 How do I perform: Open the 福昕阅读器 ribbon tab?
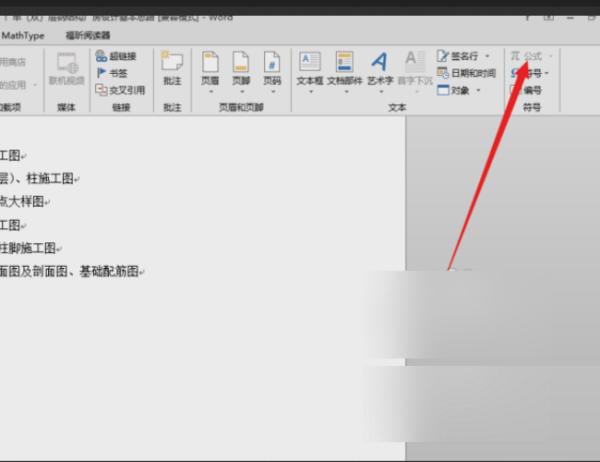pos(88,36)
